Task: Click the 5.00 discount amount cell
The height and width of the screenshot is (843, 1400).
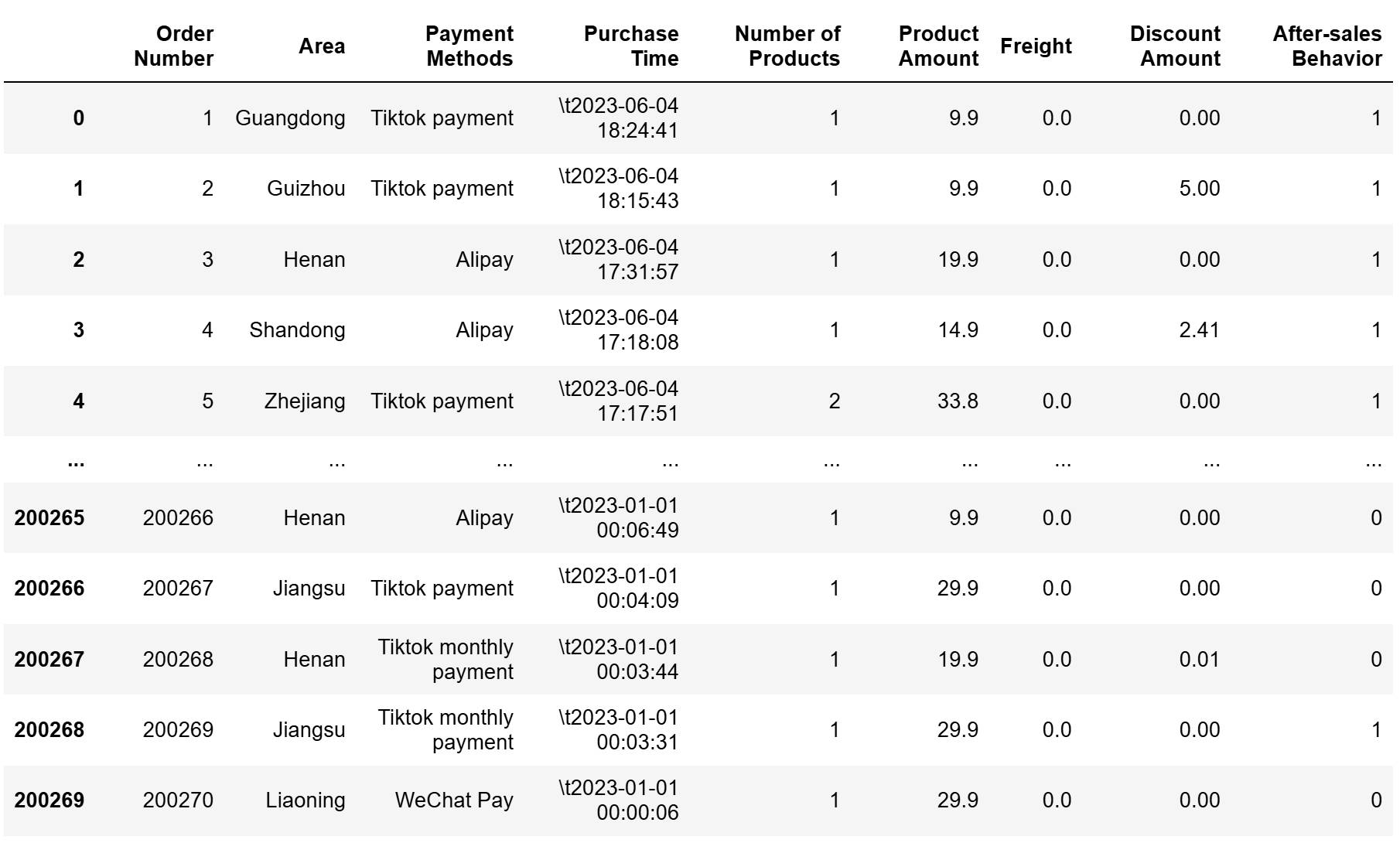Action: tap(1199, 189)
